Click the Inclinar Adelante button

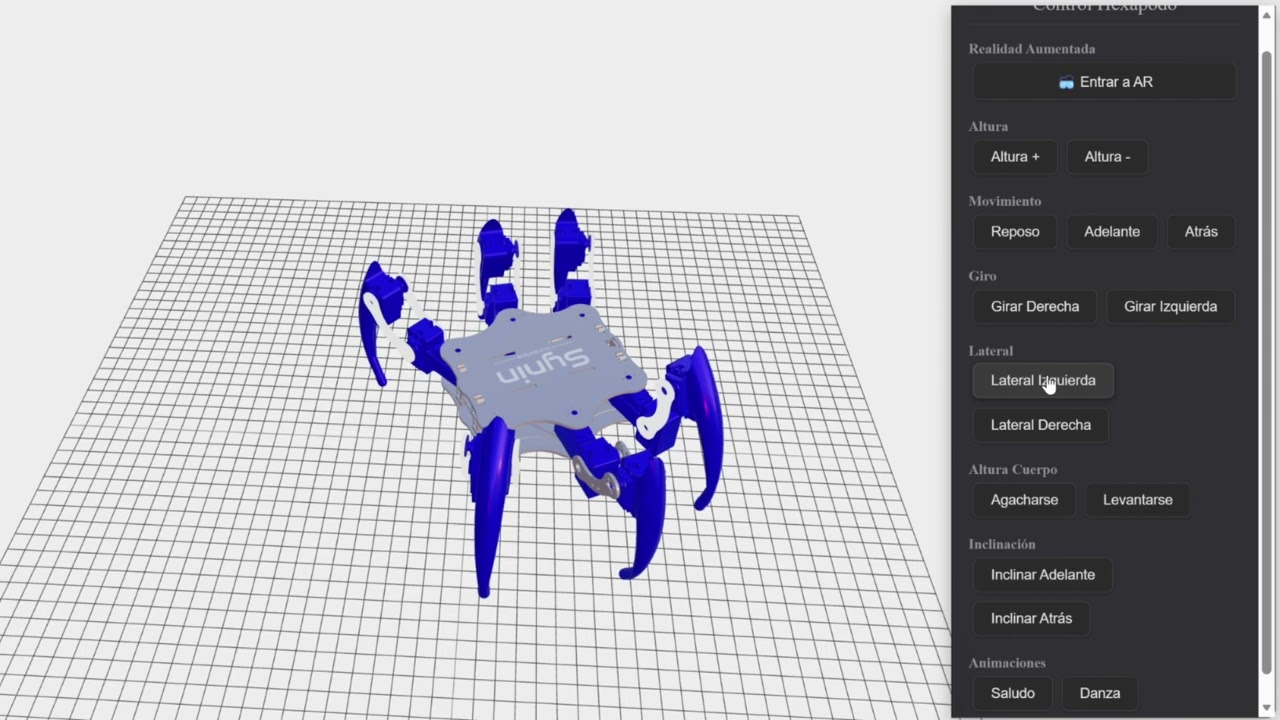[1043, 575]
